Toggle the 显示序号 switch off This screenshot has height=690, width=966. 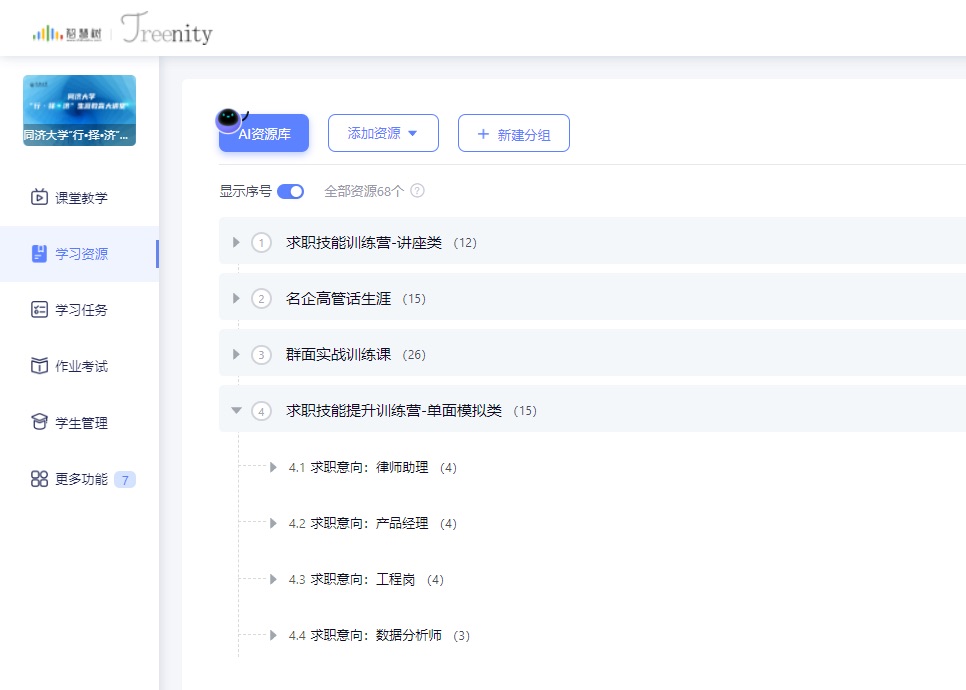pos(290,191)
